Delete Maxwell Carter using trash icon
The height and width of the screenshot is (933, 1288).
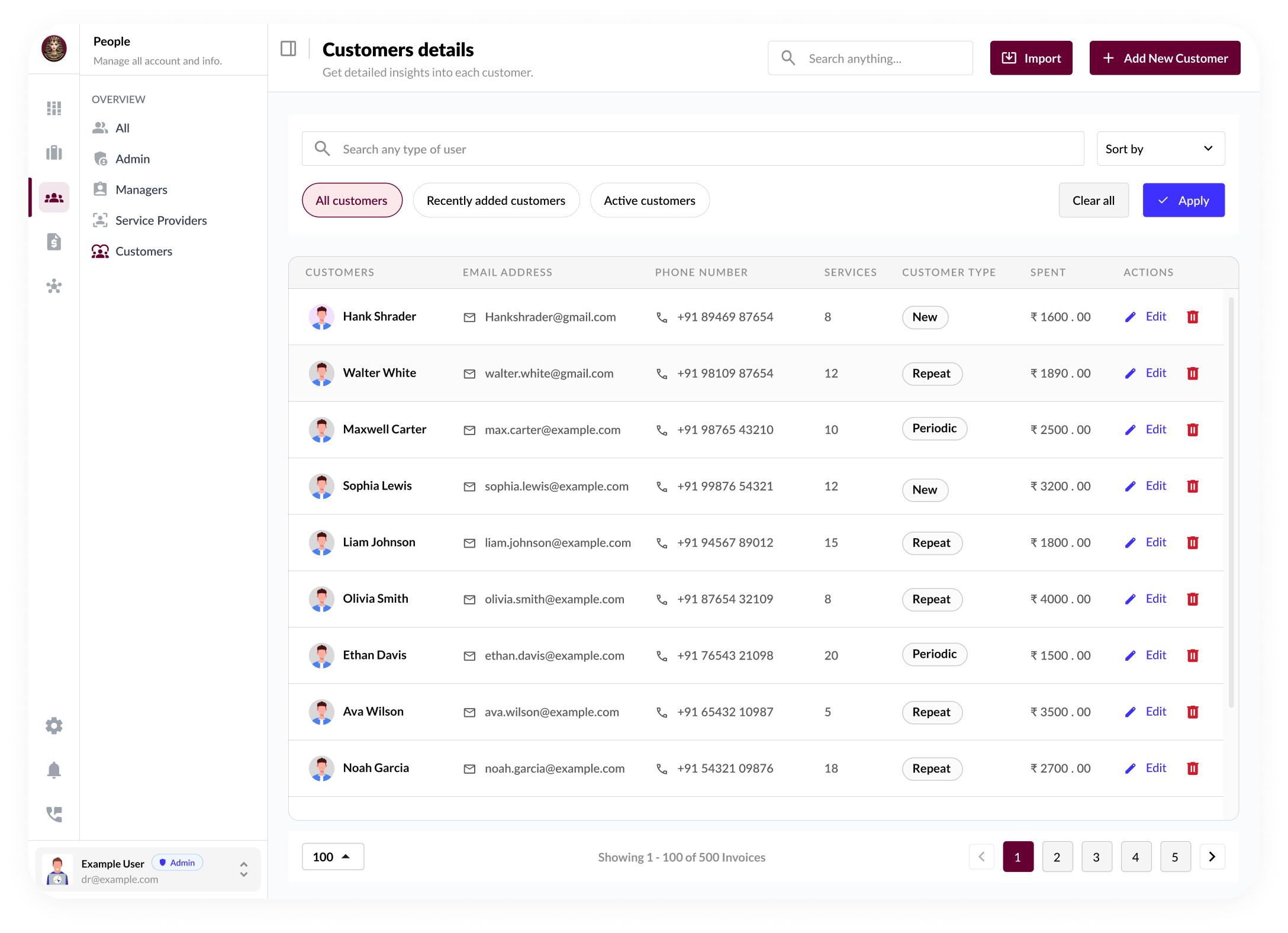click(1193, 430)
